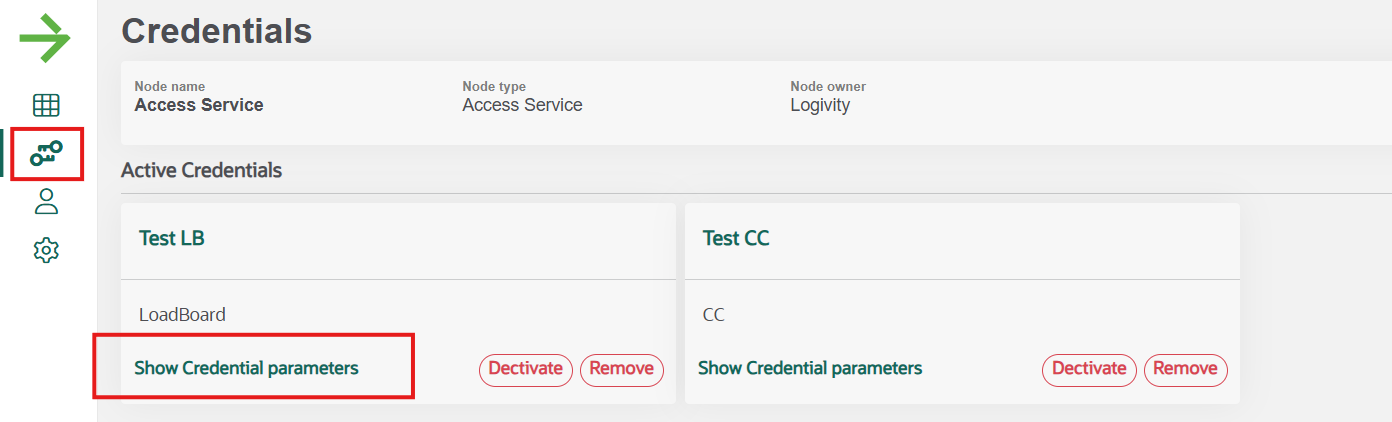This screenshot has width=1392, height=422.
Task: Click the Node type Access Service value
Action: coord(522,105)
